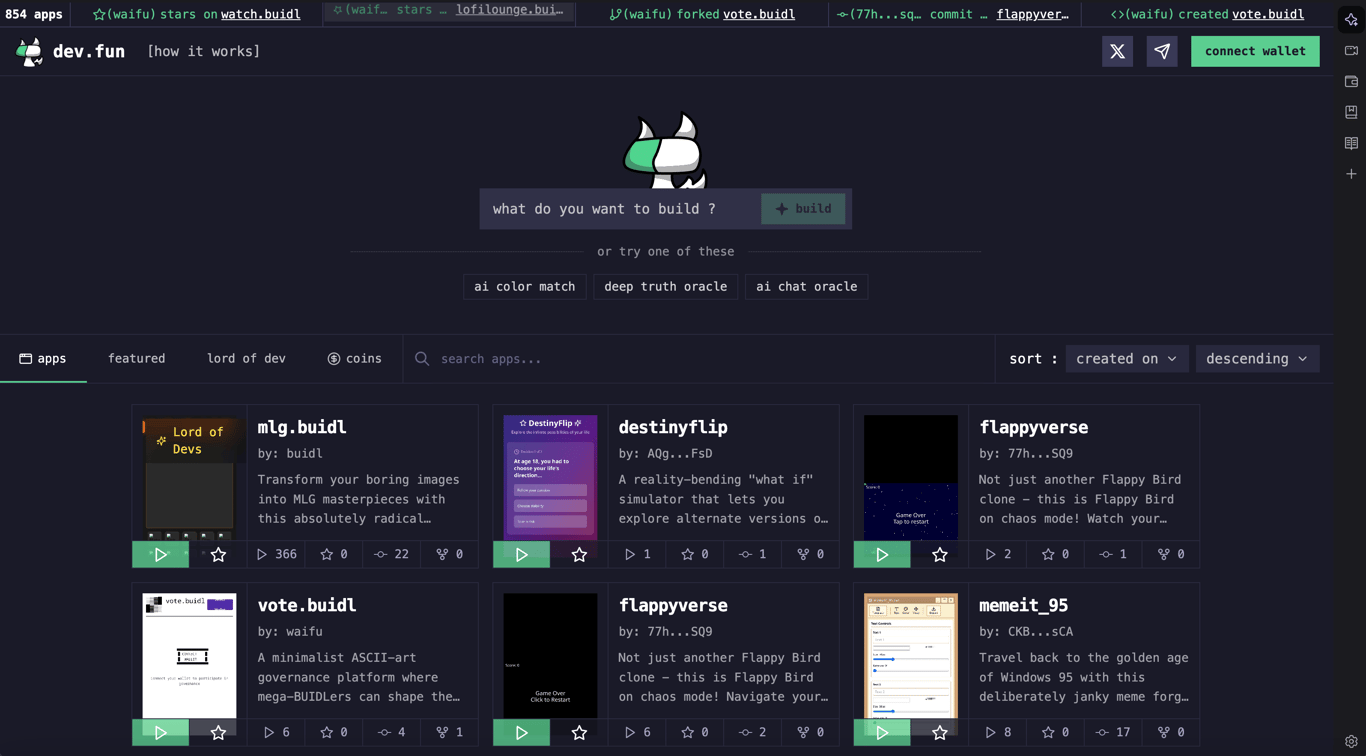The height and width of the screenshot is (756, 1366).
Task: Toggle the star button on the vote.buidl card
Action: tap(218, 732)
